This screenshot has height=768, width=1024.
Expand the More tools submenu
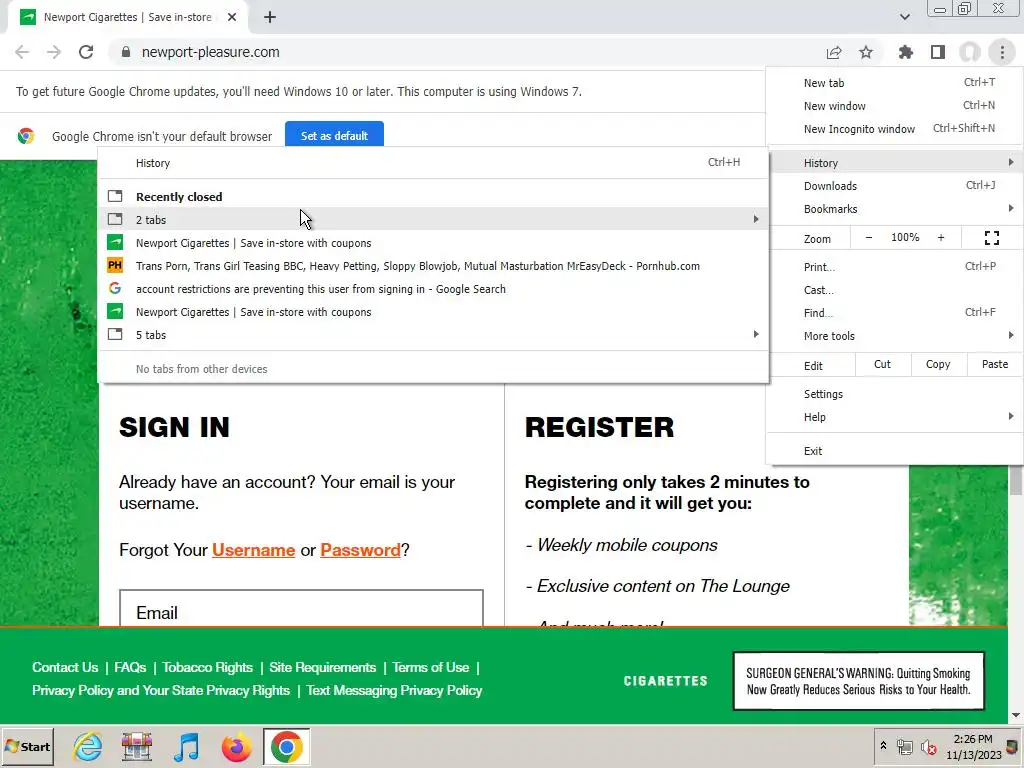point(894,336)
